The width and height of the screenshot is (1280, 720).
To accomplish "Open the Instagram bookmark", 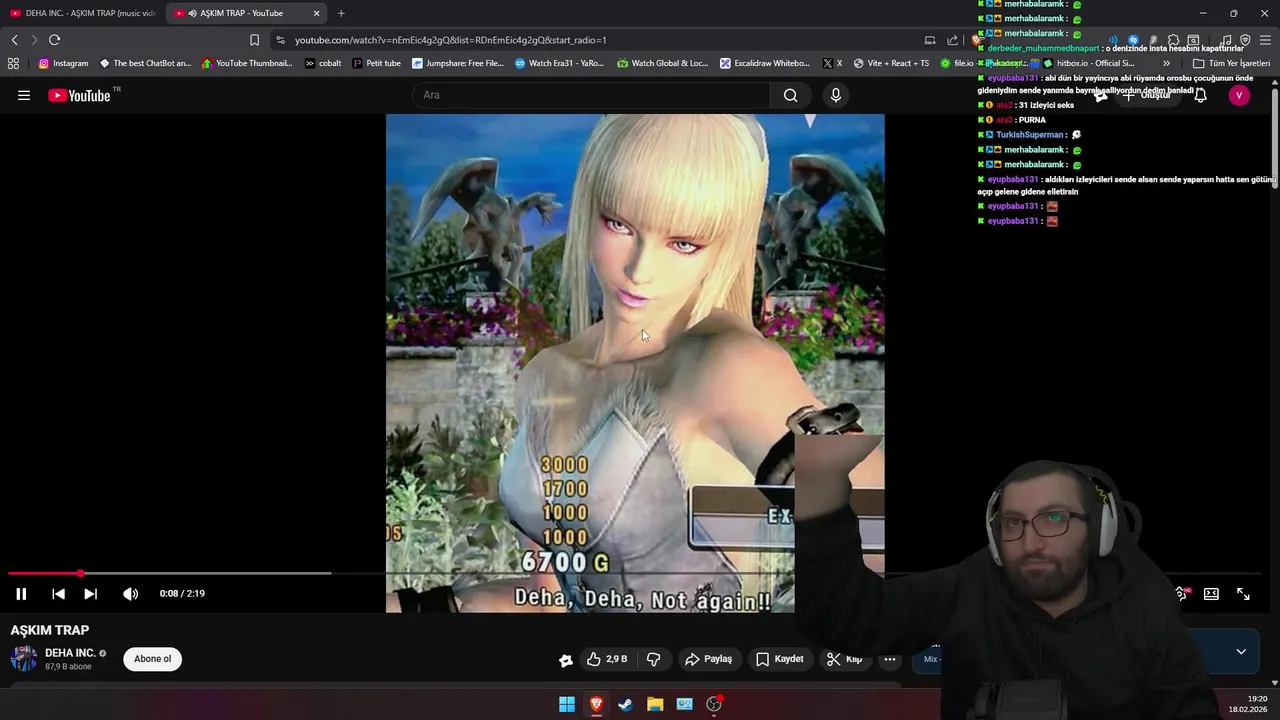I will (63, 63).
